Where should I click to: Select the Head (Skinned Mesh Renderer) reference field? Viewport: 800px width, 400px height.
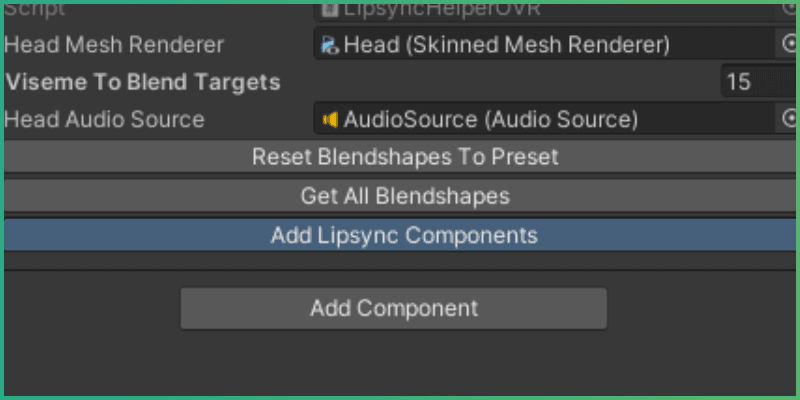click(x=540, y=45)
